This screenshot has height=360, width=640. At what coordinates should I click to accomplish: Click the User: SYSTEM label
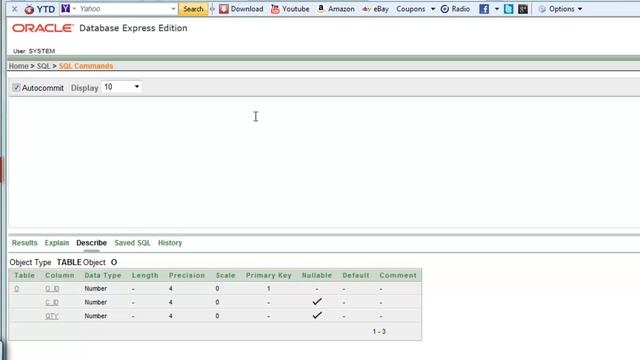(x=34, y=51)
